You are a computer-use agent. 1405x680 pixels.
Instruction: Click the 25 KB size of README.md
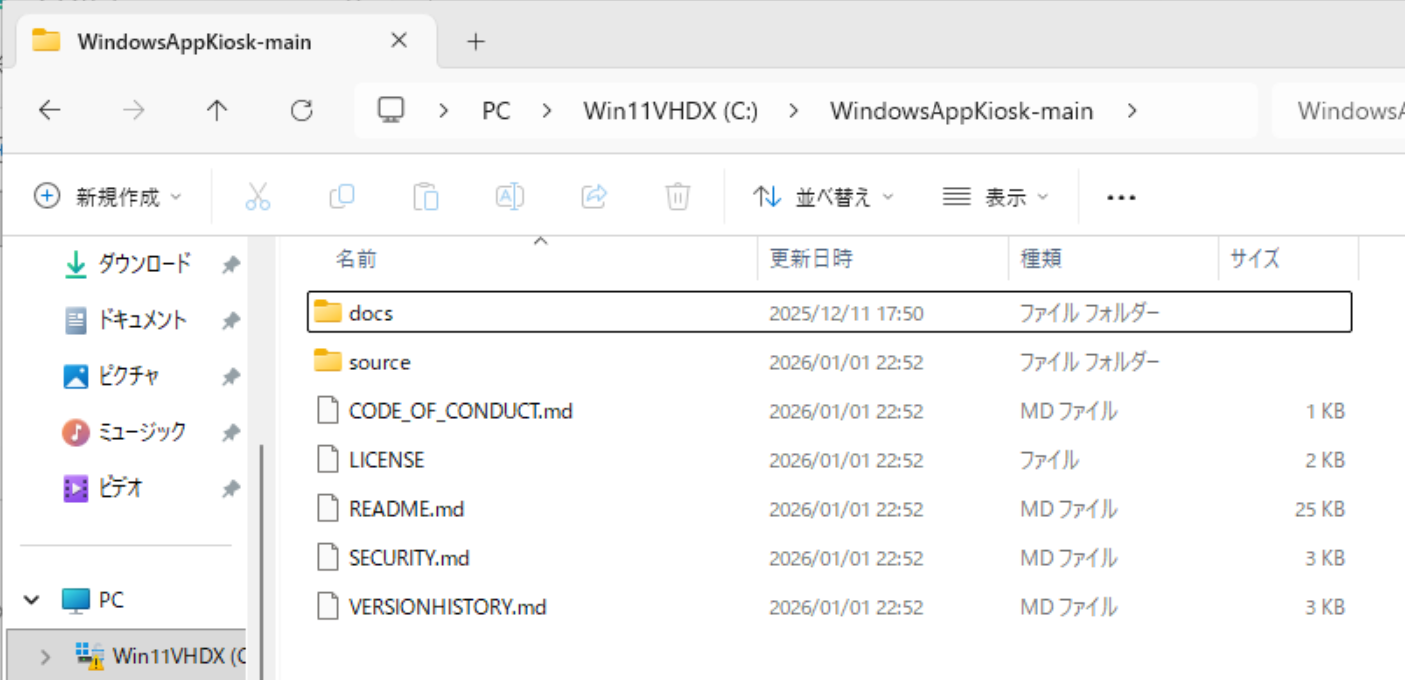click(1319, 509)
